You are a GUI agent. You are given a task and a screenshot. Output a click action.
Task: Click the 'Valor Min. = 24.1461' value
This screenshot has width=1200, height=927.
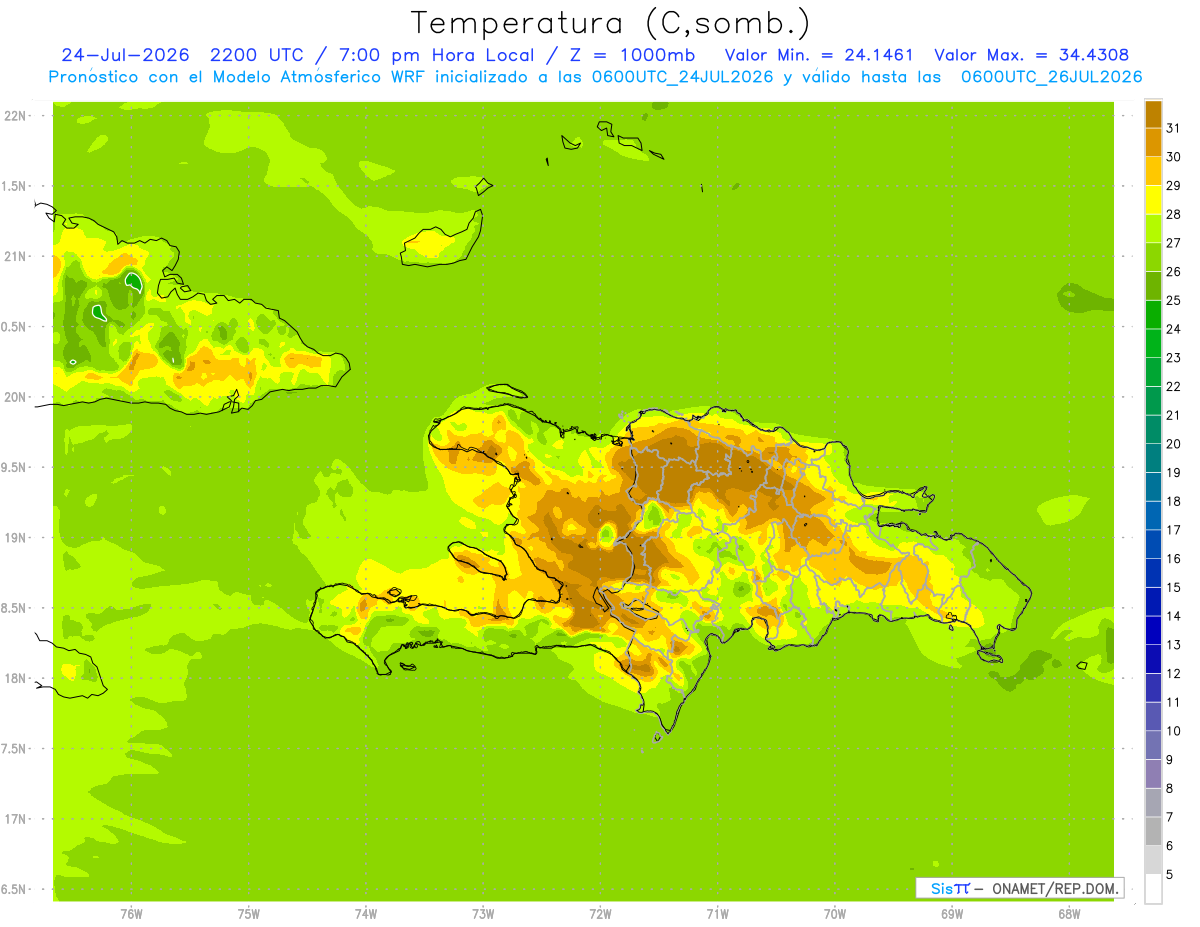click(x=819, y=55)
